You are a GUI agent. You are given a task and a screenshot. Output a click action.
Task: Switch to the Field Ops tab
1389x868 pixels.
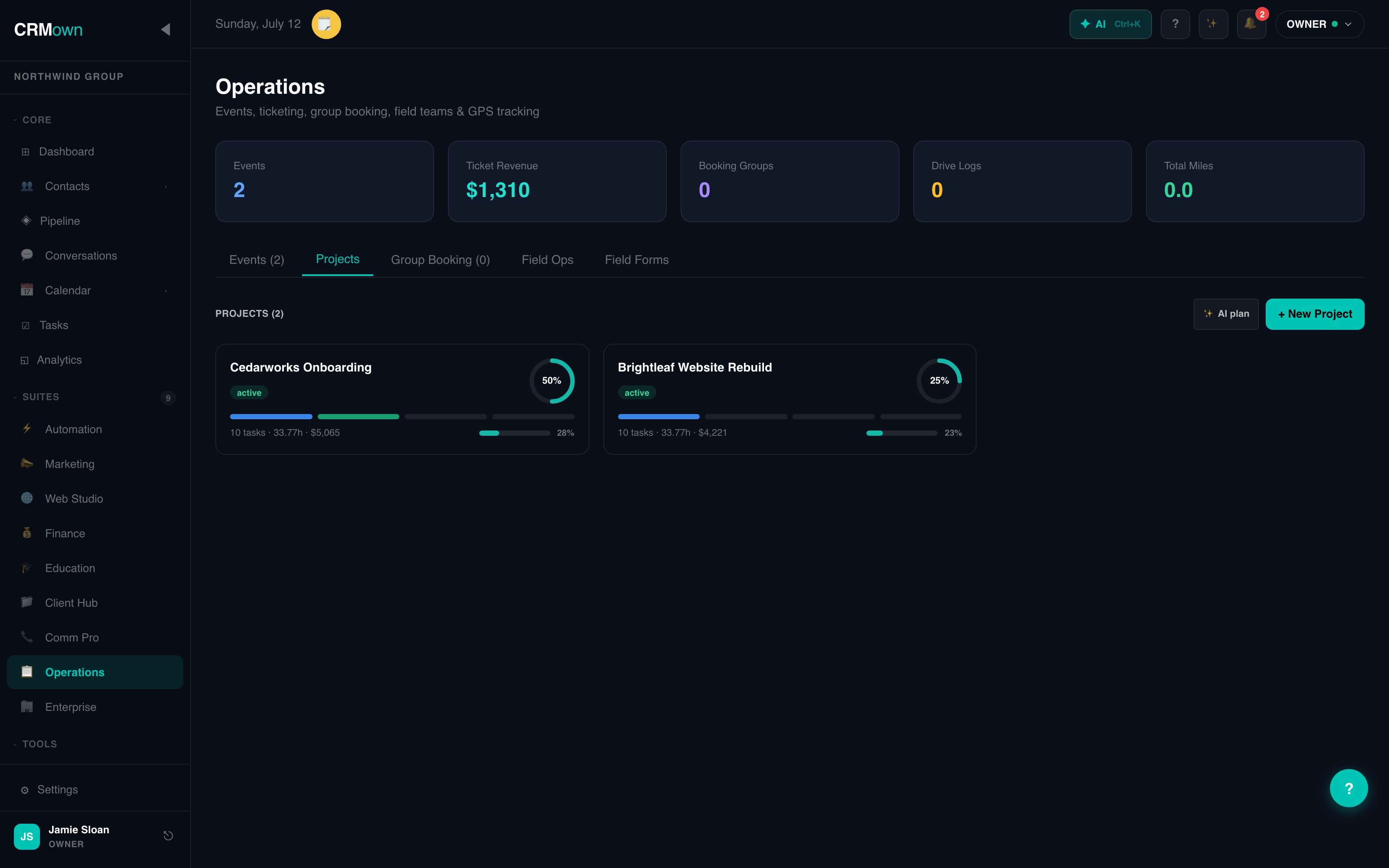(x=547, y=260)
